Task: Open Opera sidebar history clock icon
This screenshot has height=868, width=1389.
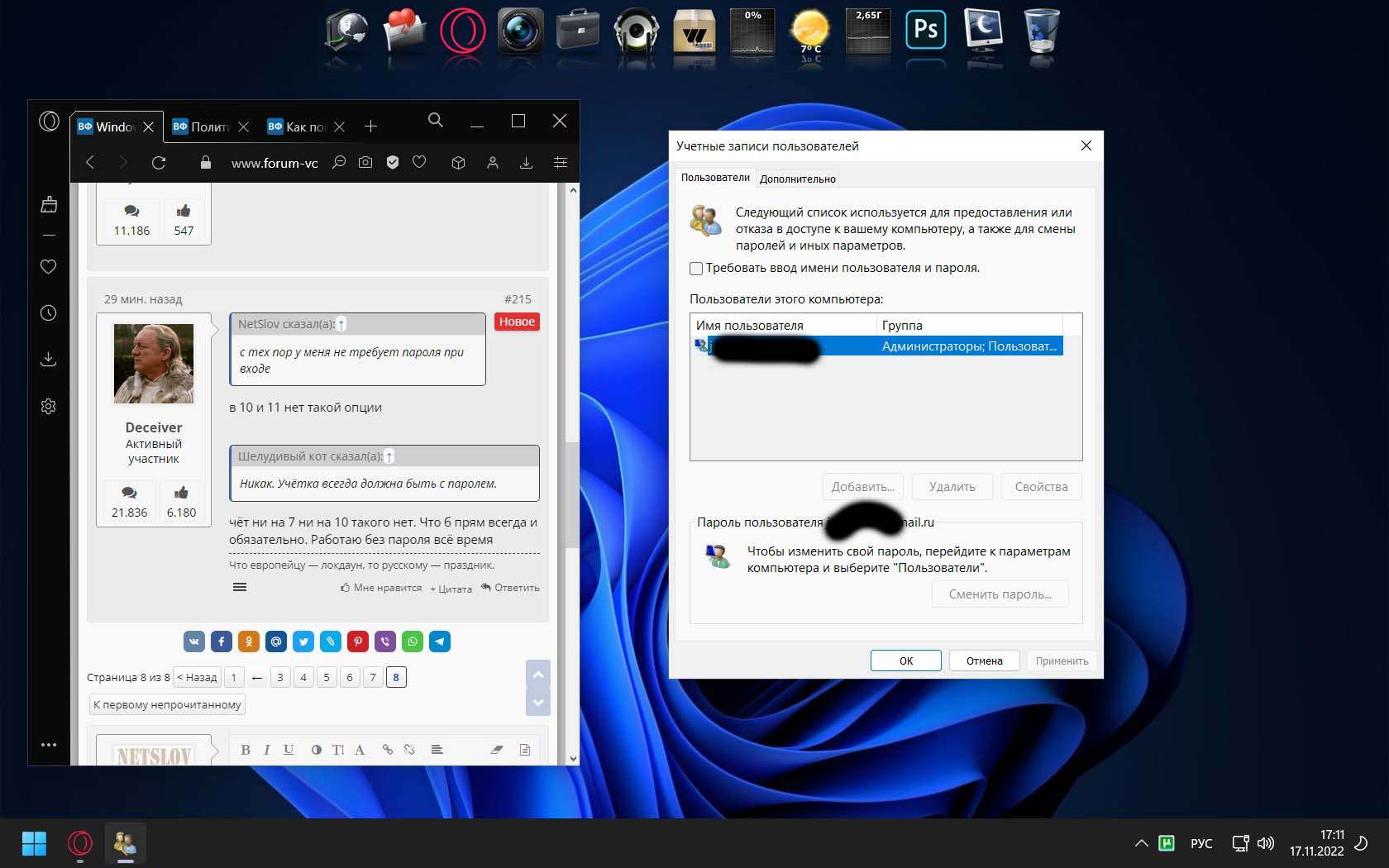Action: pyautogui.click(x=49, y=313)
